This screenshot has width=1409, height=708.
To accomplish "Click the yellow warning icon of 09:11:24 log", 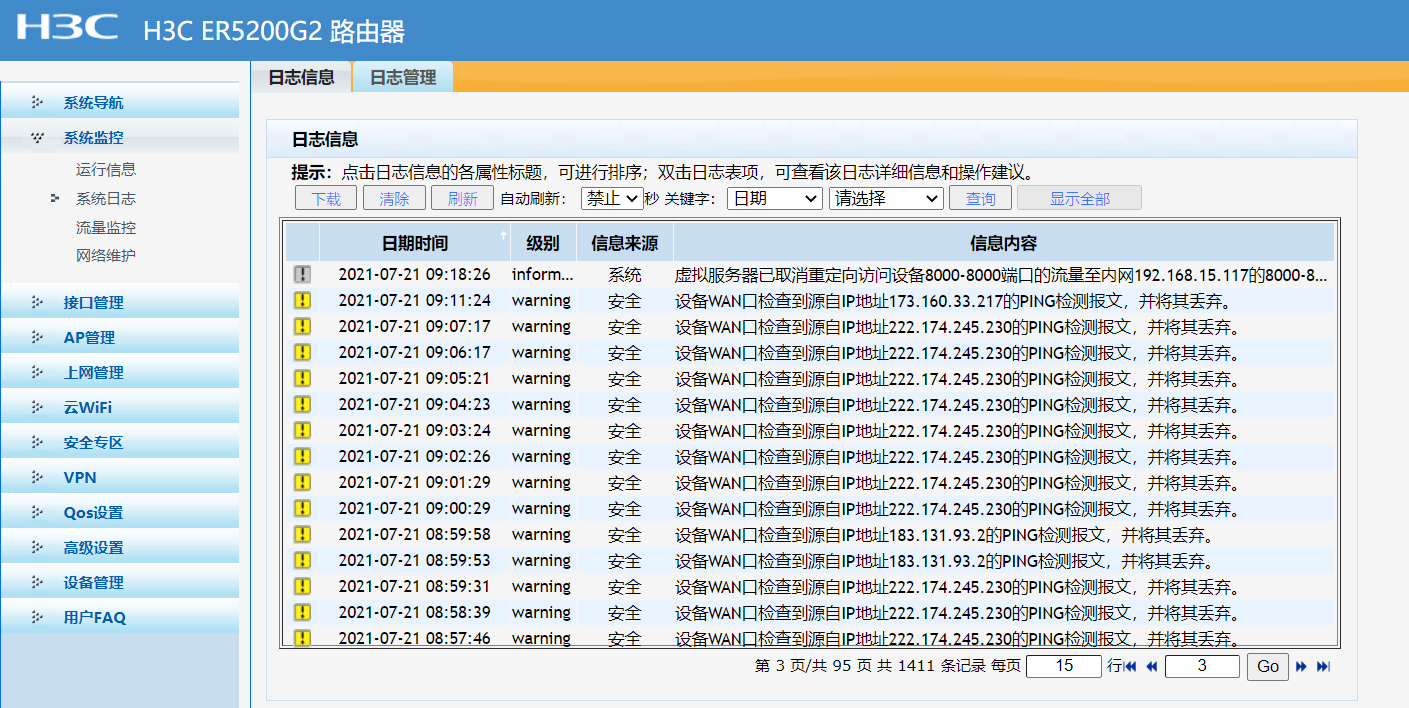I will click(x=302, y=300).
